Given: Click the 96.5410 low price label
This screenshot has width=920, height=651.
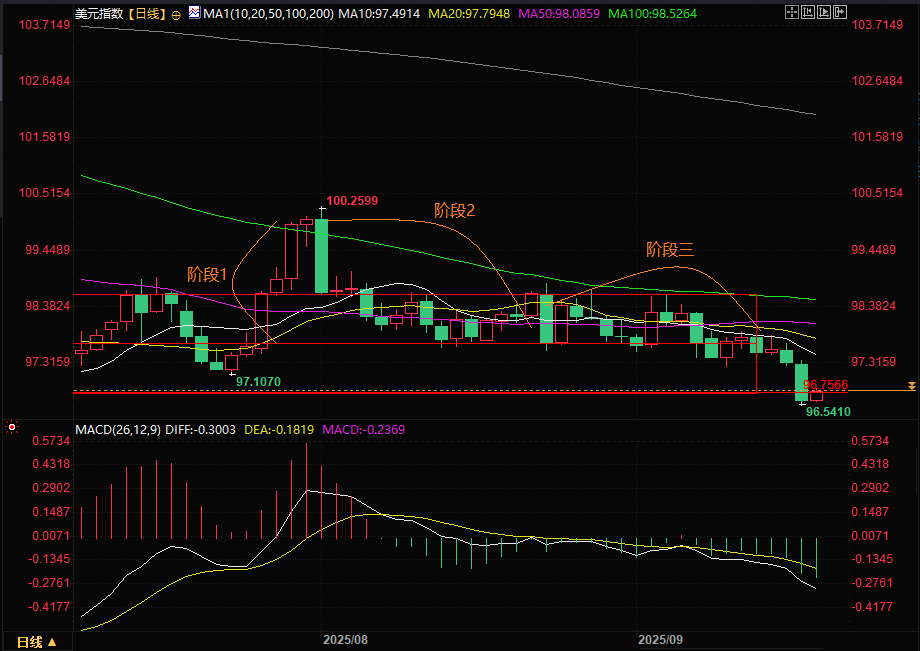Looking at the screenshot, I should coord(828,412).
